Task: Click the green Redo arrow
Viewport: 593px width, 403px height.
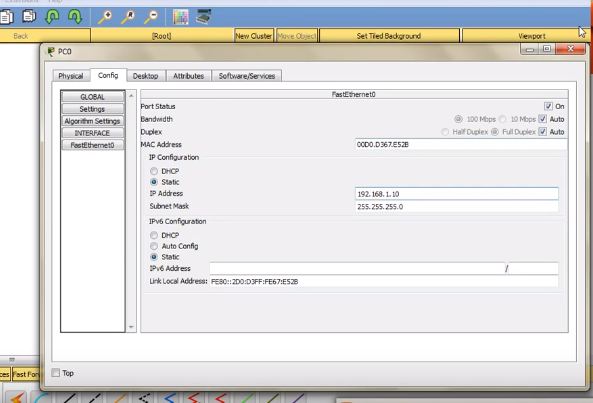Action: point(75,17)
